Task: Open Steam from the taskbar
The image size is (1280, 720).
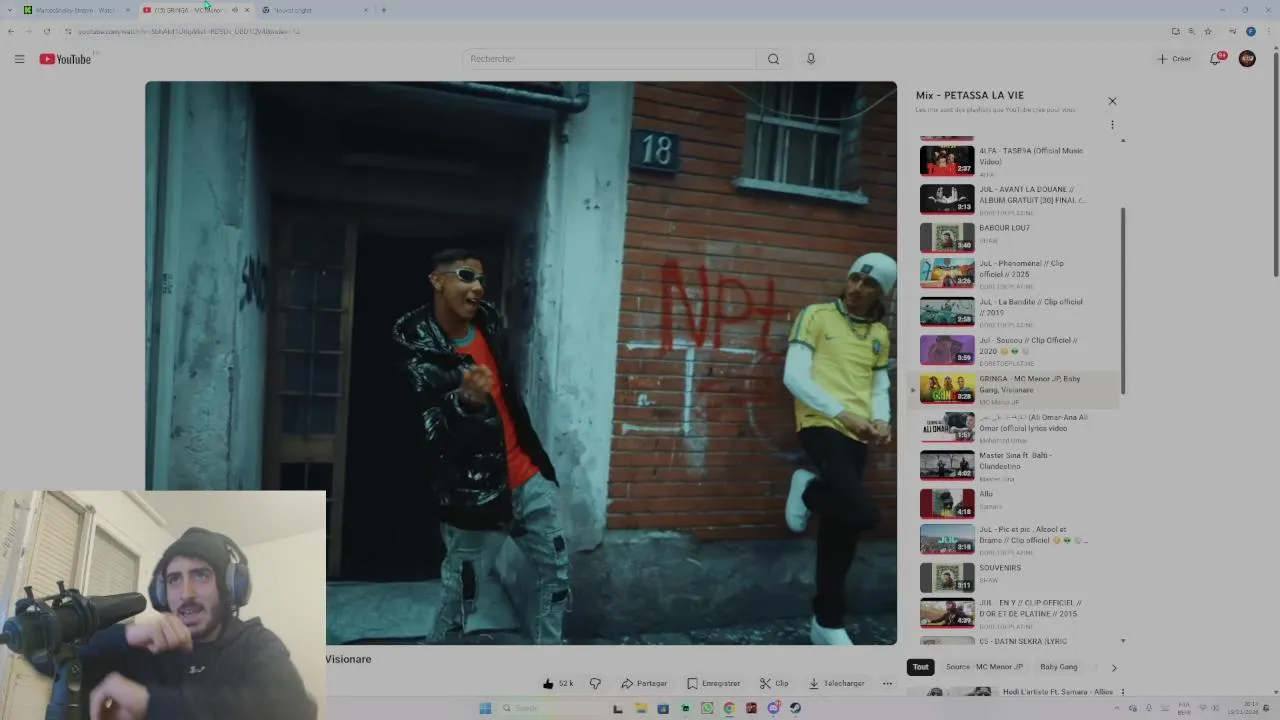Action: [795, 708]
